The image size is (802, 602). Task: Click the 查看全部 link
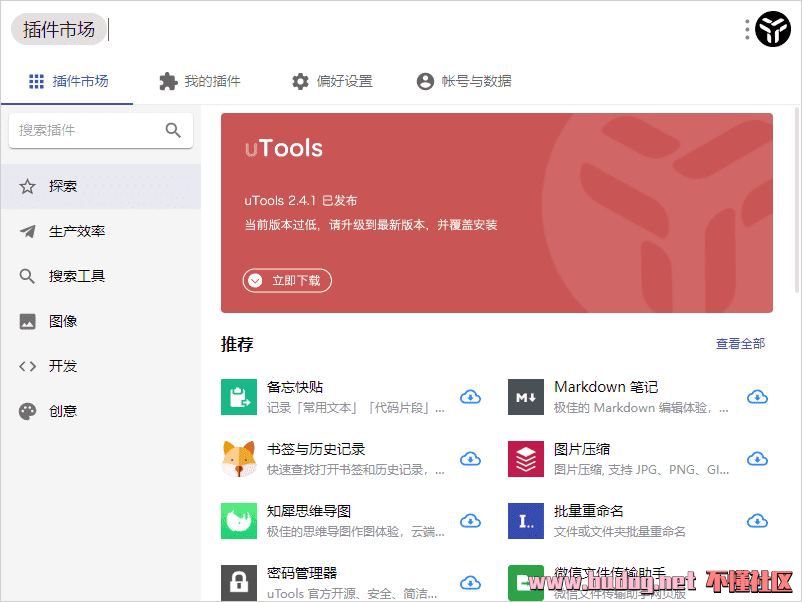[740, 344]
